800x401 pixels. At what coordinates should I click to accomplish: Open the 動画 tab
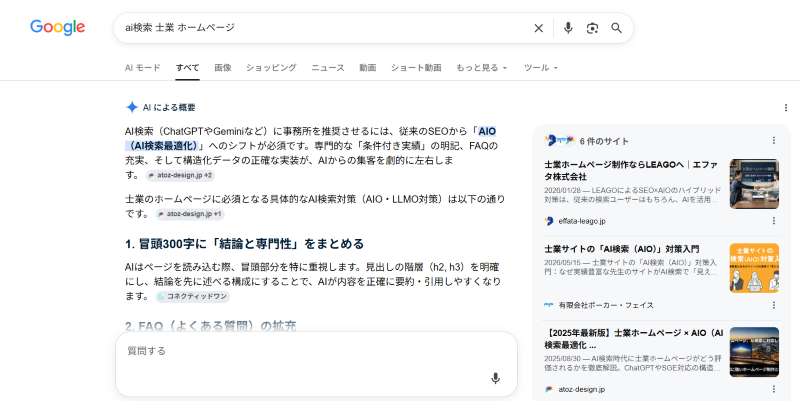(x=367, y=68)
